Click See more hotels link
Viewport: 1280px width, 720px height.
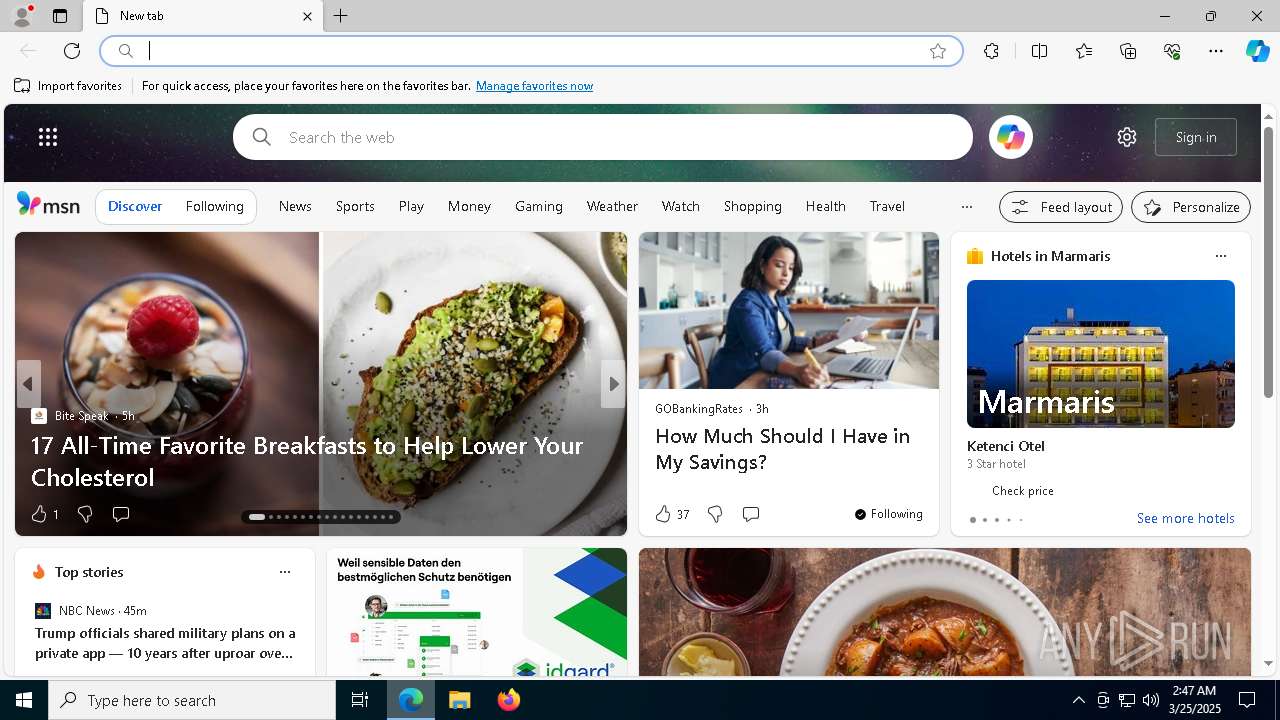pos(1185,518)
